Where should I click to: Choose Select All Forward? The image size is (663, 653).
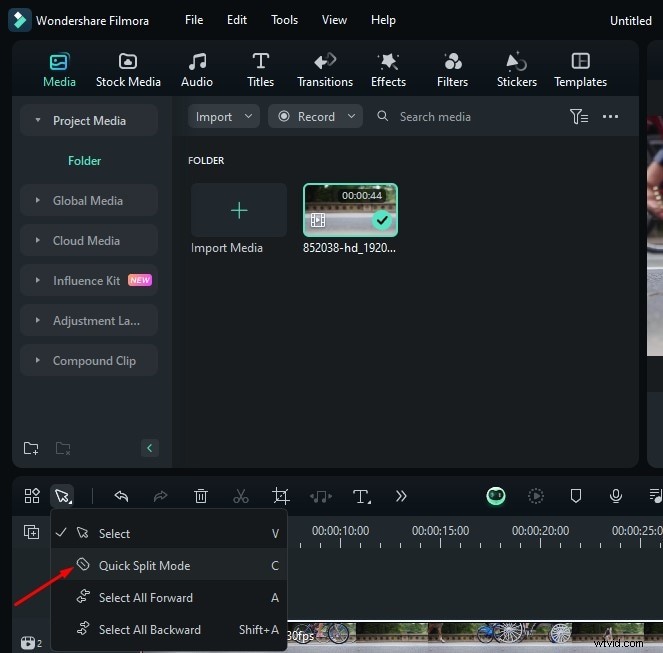169,597
